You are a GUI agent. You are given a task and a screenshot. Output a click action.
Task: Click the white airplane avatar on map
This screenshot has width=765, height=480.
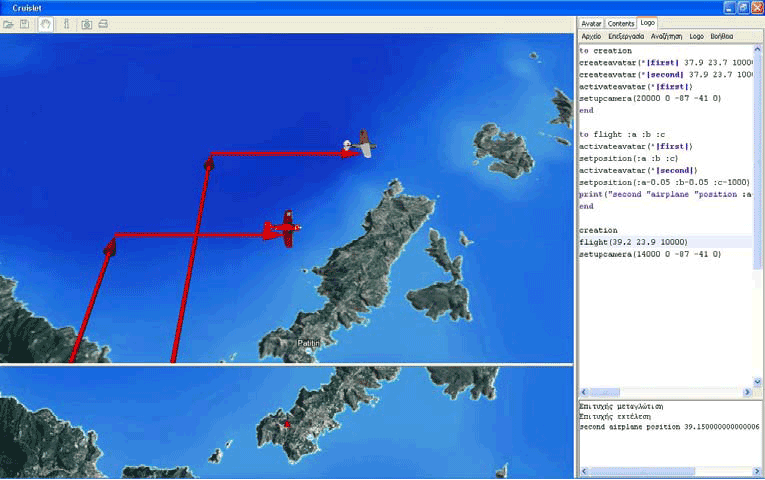coord(362,144)
